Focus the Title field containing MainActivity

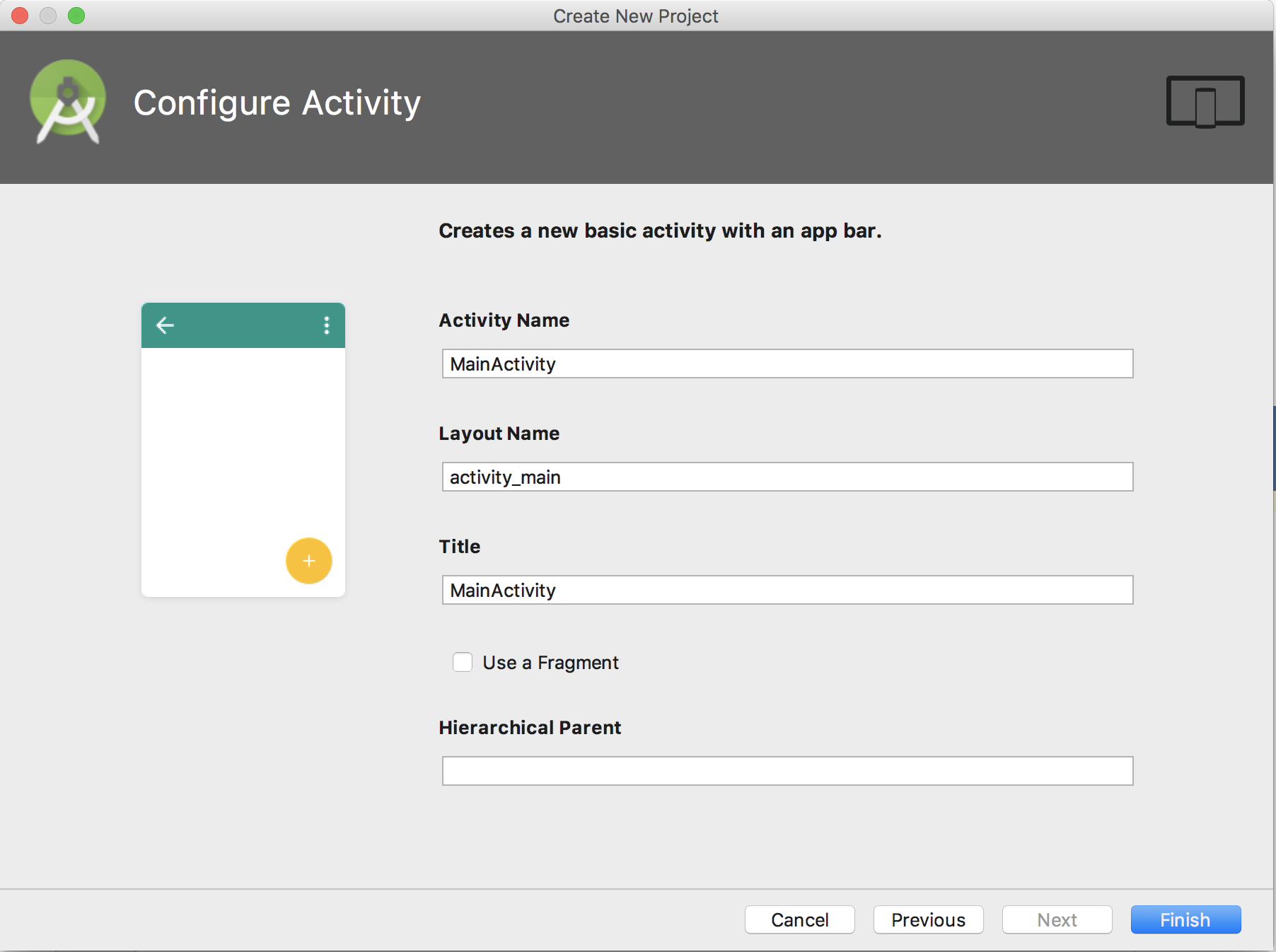point(787,590)
